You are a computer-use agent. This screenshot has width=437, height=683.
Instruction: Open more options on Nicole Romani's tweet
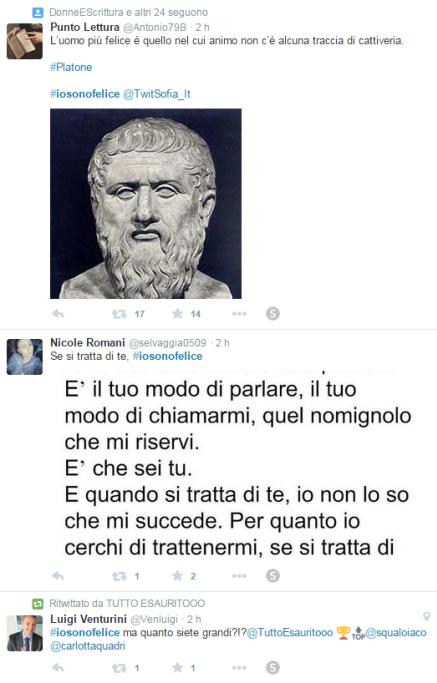coord(239,576)
